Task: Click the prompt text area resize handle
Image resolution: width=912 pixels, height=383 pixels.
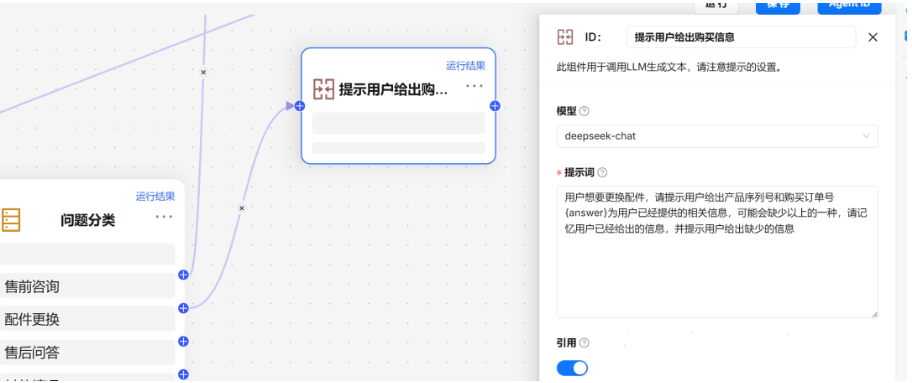Action: point(874,314)
